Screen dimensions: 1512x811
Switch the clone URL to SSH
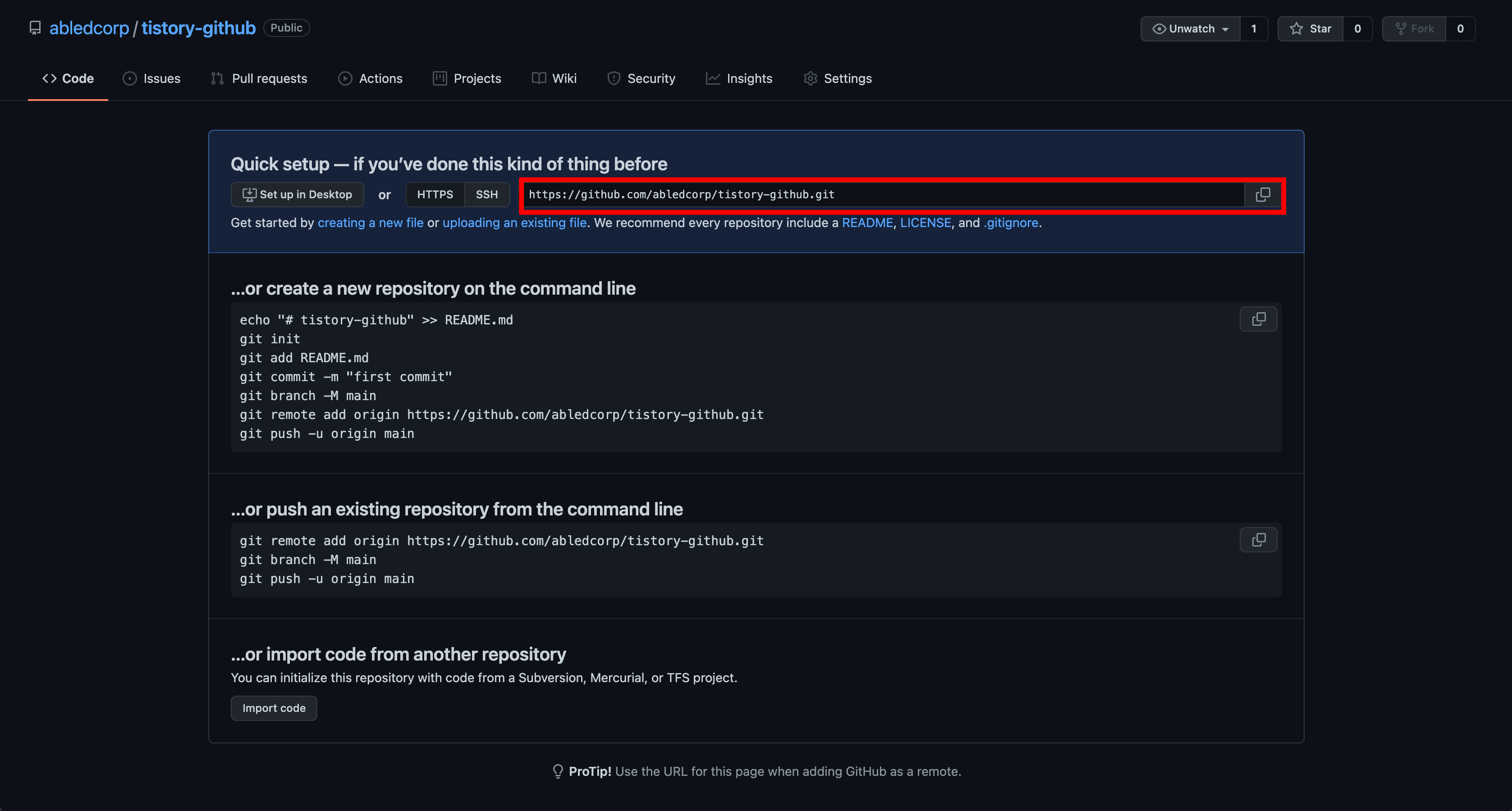(486, 194)
